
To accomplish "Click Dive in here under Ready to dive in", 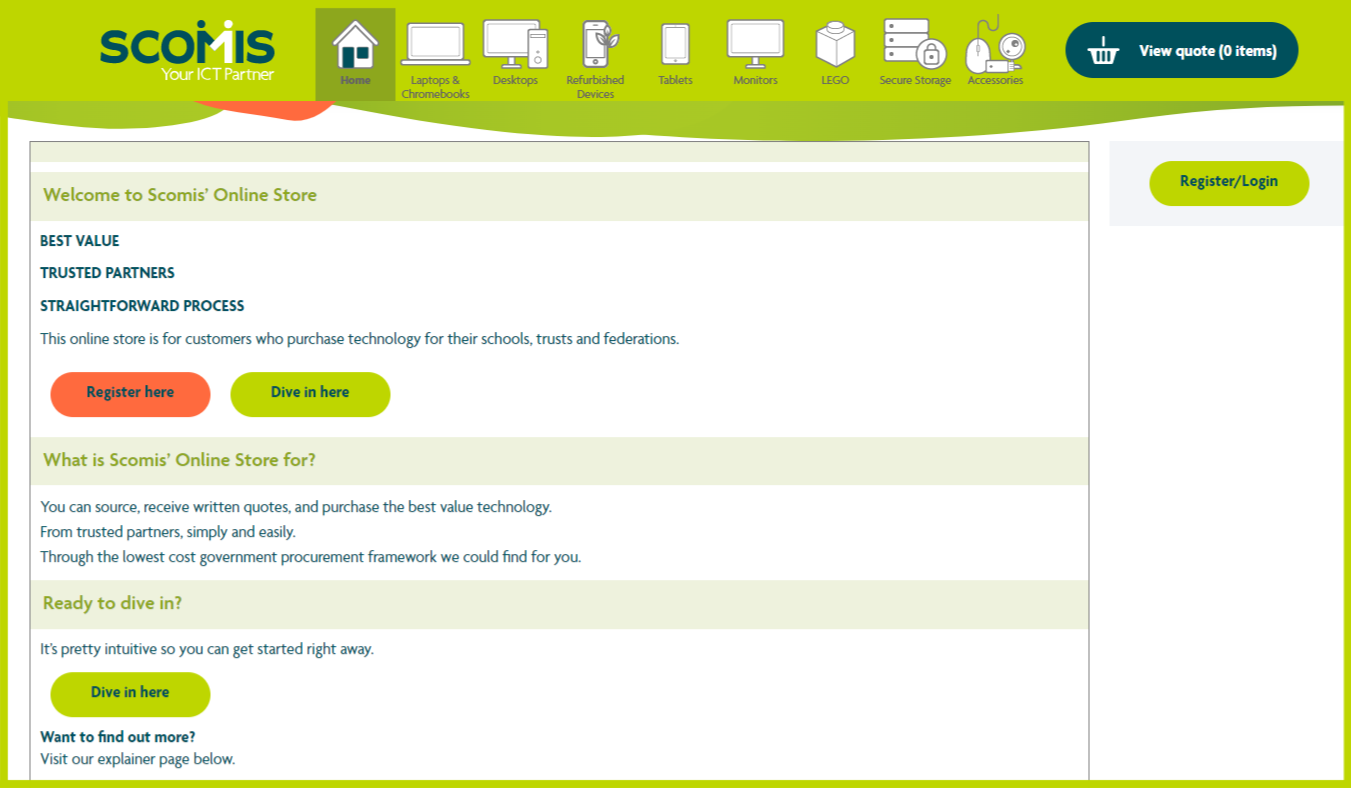I will (130, 693).
